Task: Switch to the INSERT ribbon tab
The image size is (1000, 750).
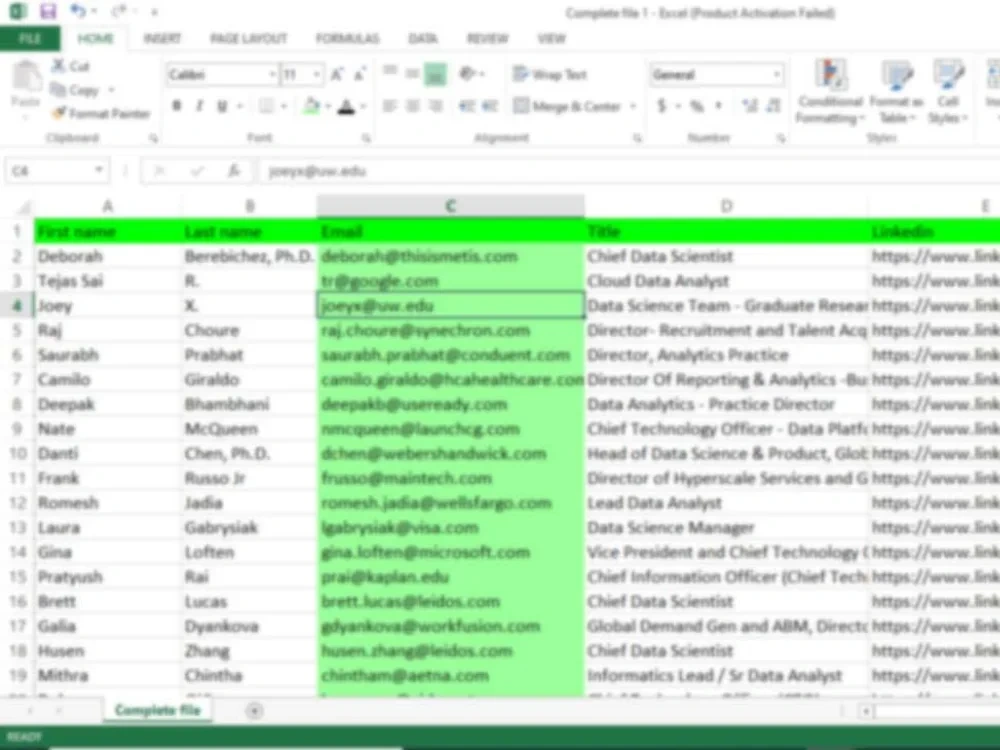Action: coord(162,38)
